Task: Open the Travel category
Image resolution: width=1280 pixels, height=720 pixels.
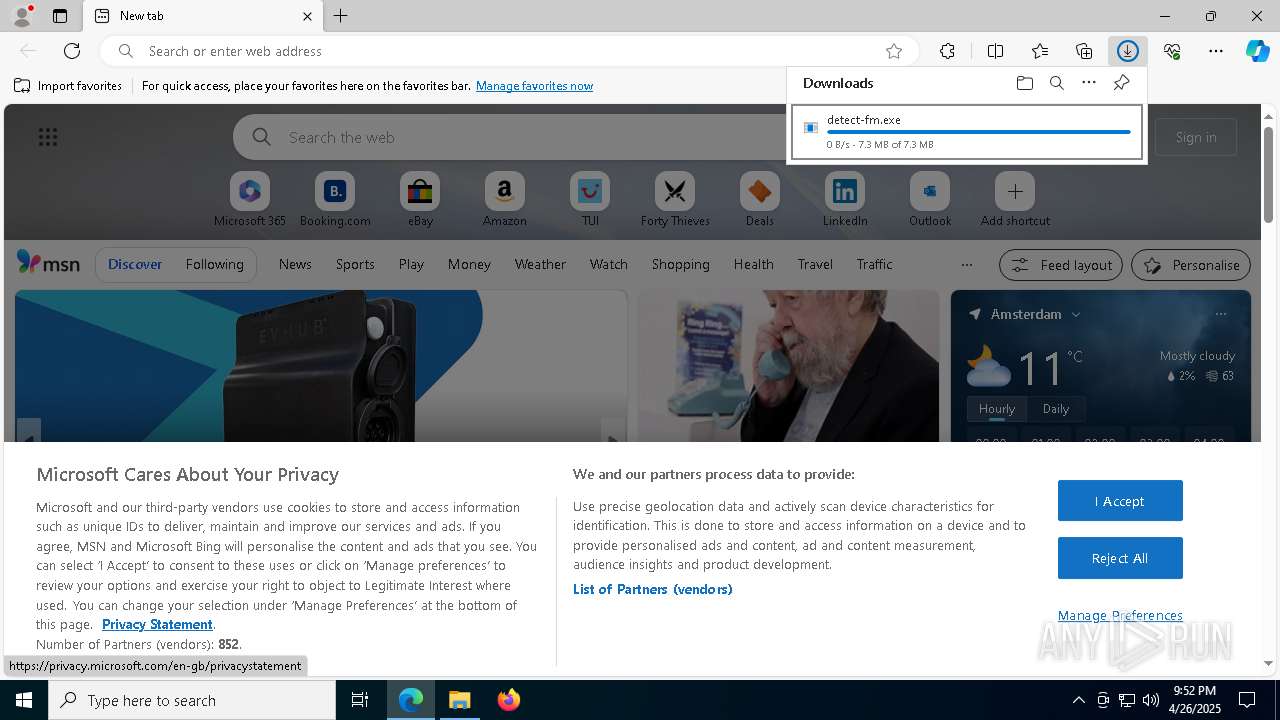Action: coord(815,264)
